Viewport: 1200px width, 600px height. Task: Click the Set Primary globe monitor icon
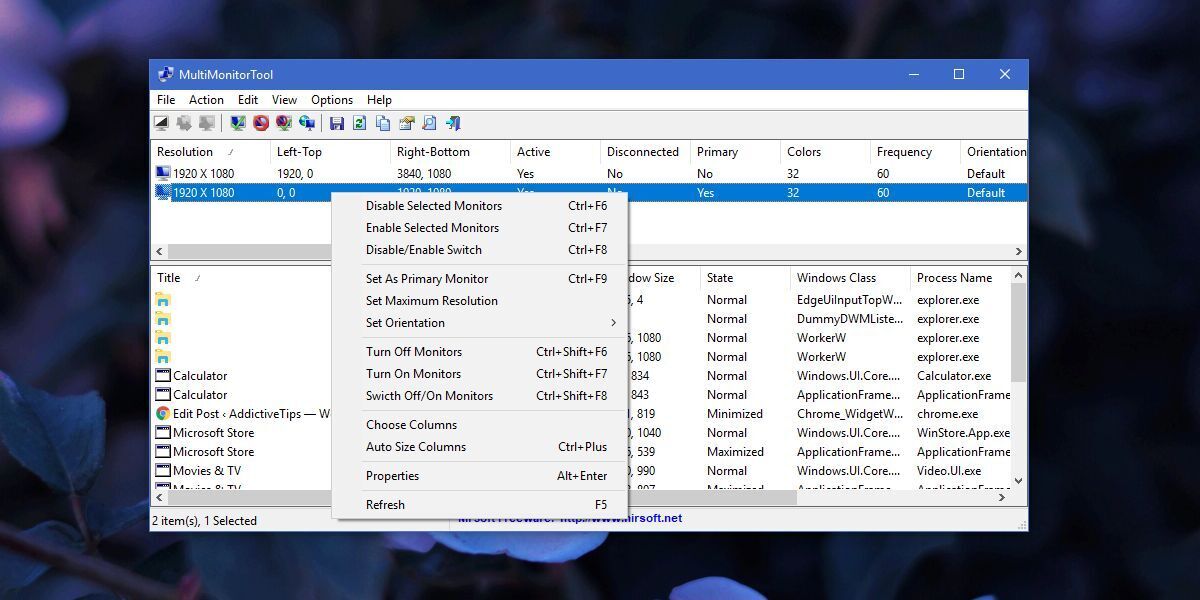pos(307,123)
